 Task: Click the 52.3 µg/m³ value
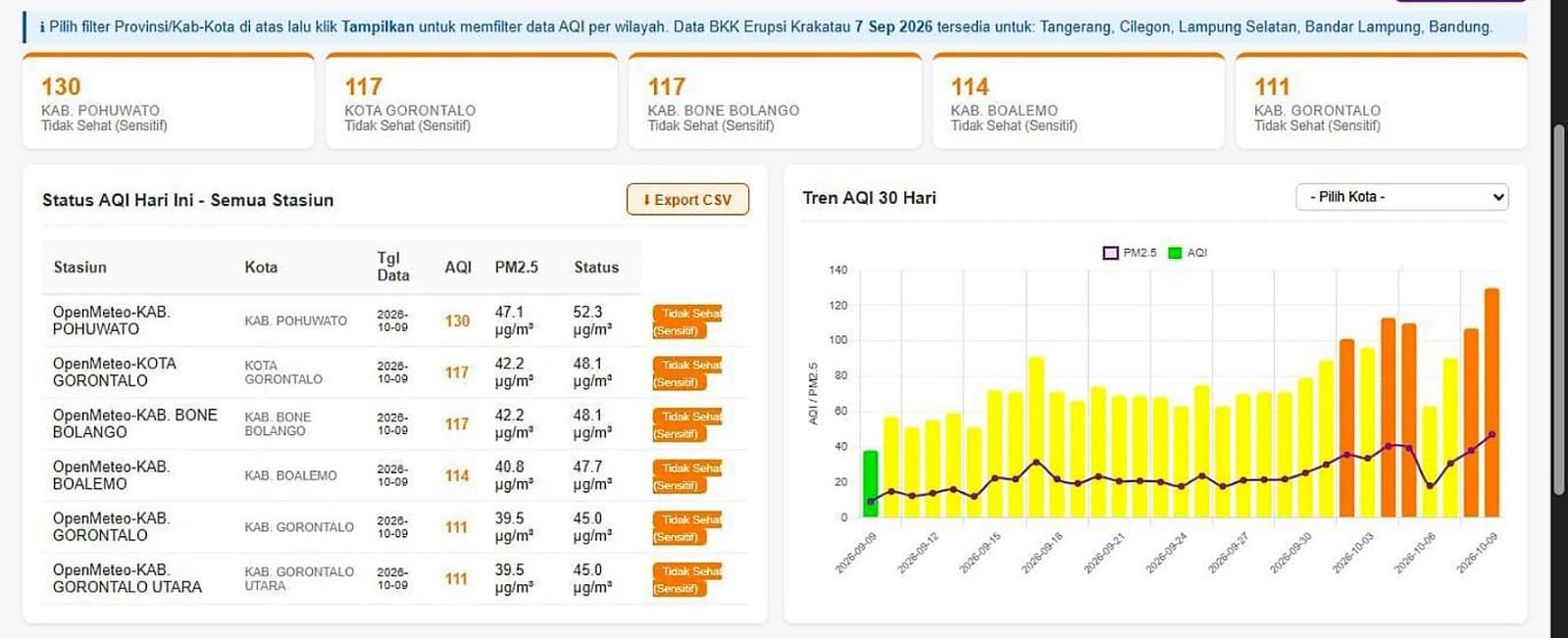592,320
